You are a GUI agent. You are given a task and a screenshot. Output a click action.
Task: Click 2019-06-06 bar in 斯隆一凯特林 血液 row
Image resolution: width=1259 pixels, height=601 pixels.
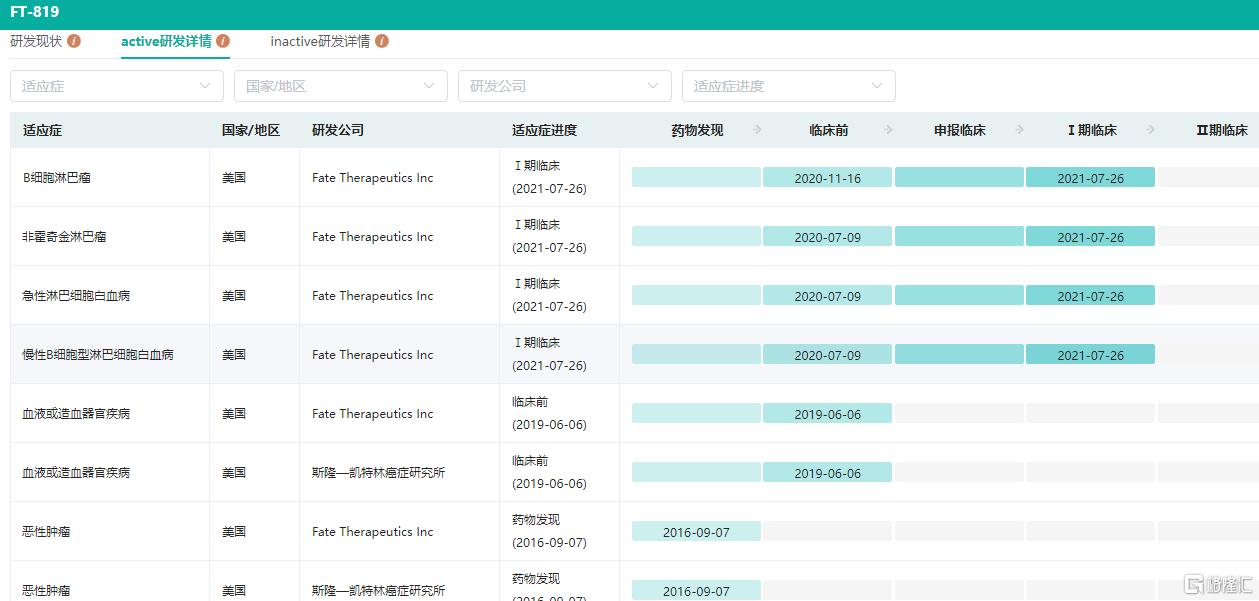pyautogui.click(x=827, y=472)
